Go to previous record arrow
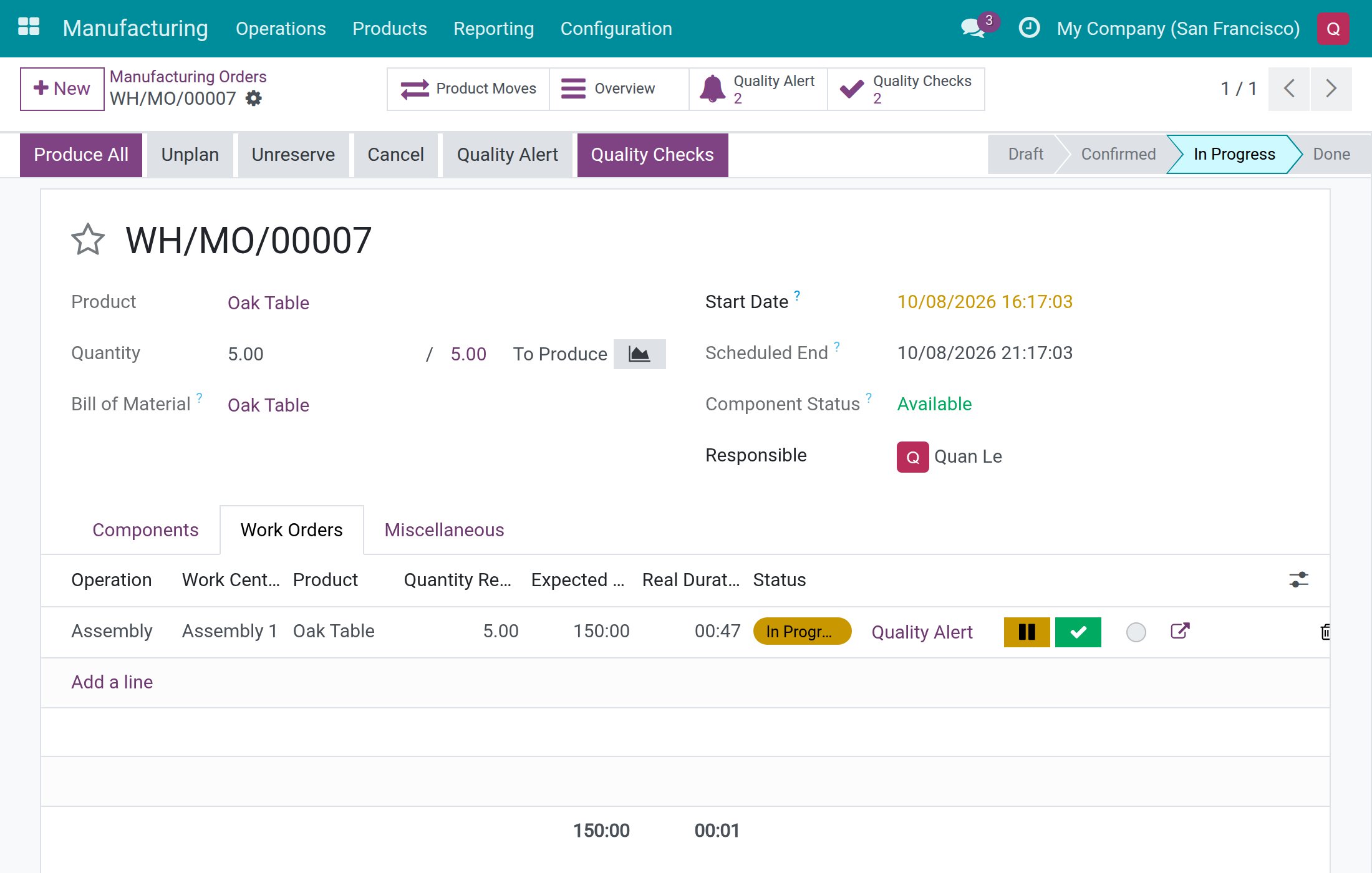The height and width of the screenshot is (873, 1372). coord(1289,89)
